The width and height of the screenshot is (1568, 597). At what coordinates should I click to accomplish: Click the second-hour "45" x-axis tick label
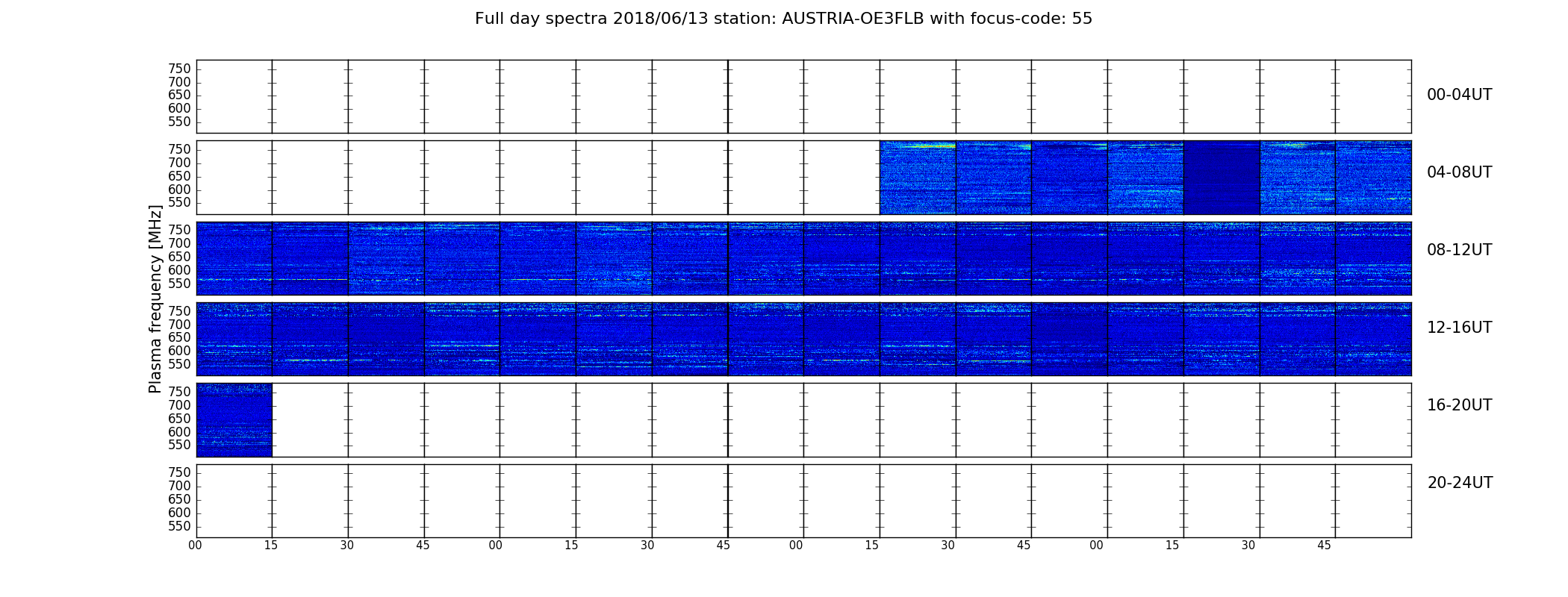pyautogui.click(x=724, y=546)
